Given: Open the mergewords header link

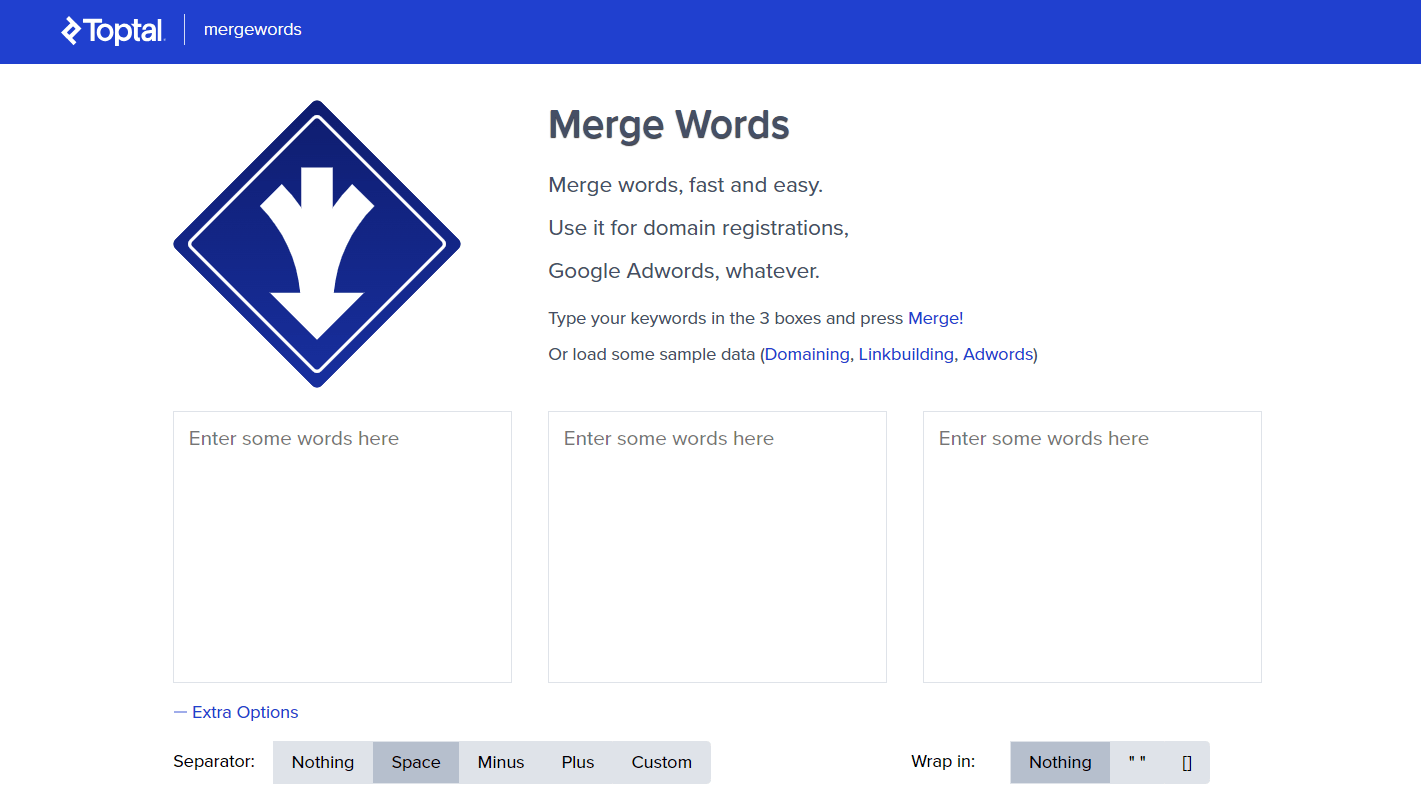Looking at the screenshot, I should (252, 30).
